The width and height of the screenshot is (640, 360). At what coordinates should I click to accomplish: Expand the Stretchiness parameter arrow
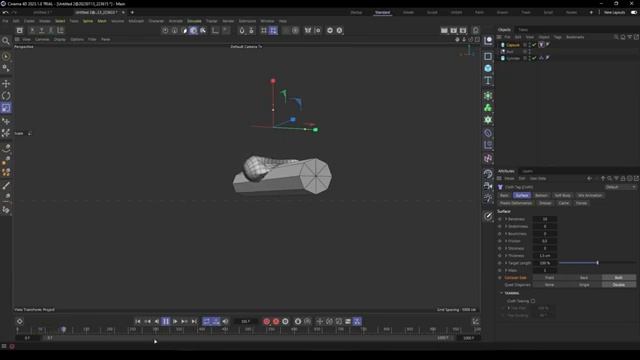[506, 227]
